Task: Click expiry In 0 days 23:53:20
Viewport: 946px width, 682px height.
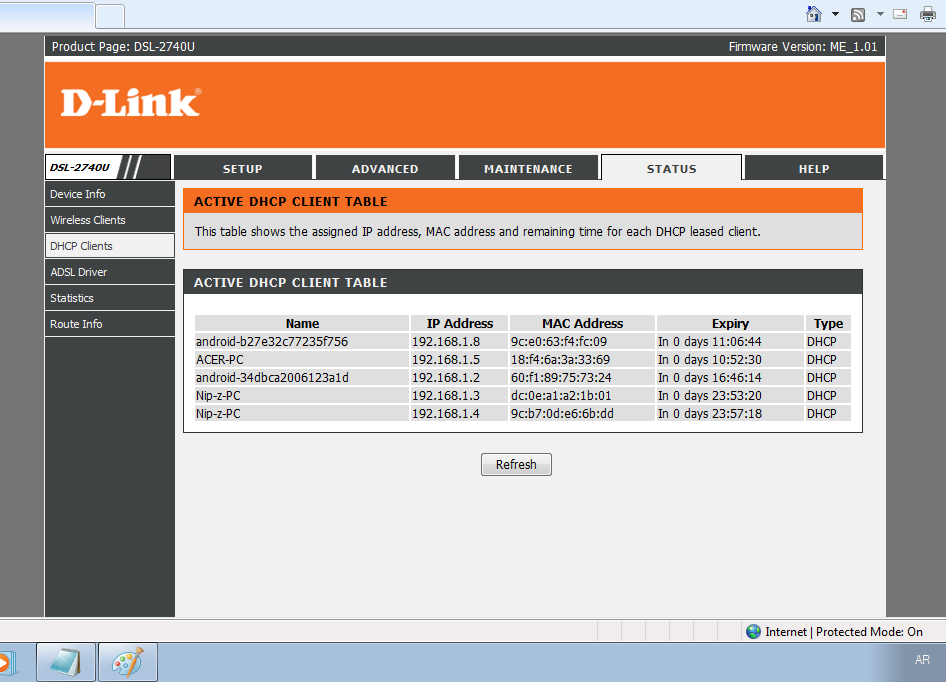Action: [x=710, y=396]
